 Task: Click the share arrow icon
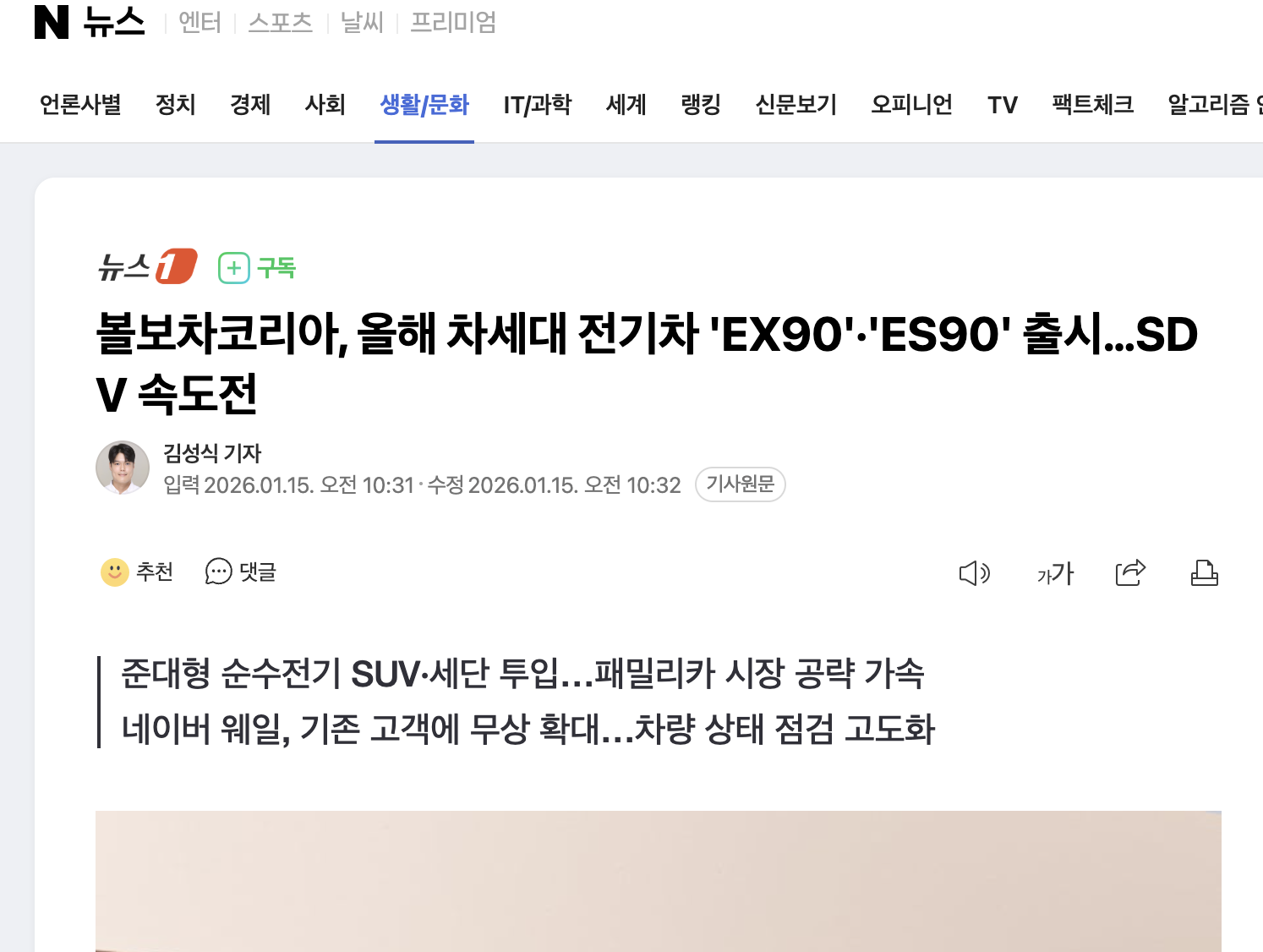click(x=1130, y=572)
